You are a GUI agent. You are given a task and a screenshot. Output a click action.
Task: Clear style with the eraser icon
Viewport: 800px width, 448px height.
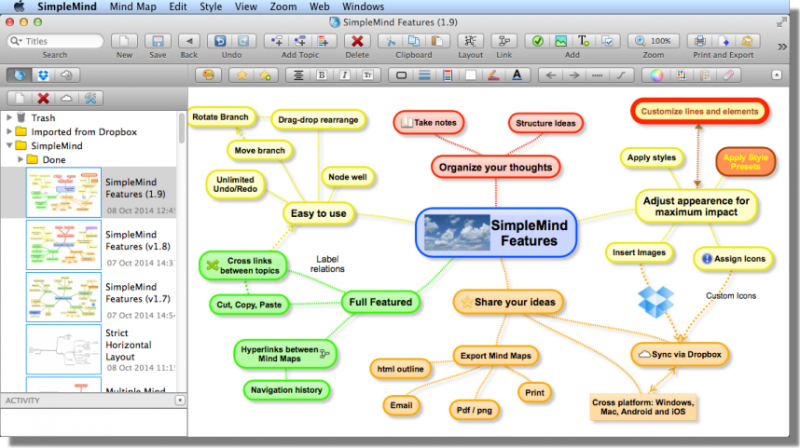point(729,75)
